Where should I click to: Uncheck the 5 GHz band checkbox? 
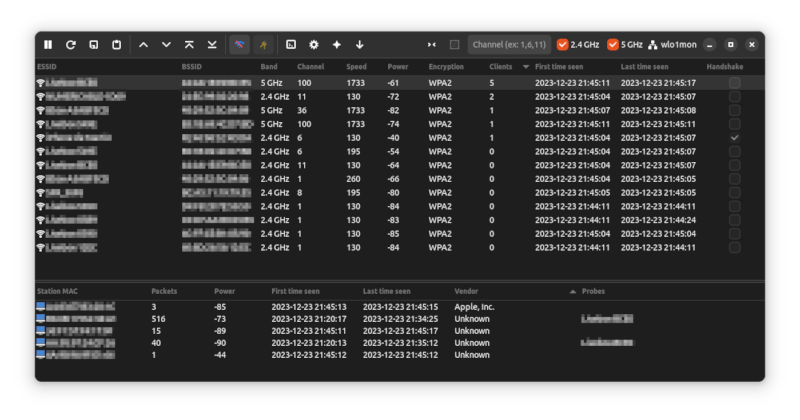click(x=612, y=45)
